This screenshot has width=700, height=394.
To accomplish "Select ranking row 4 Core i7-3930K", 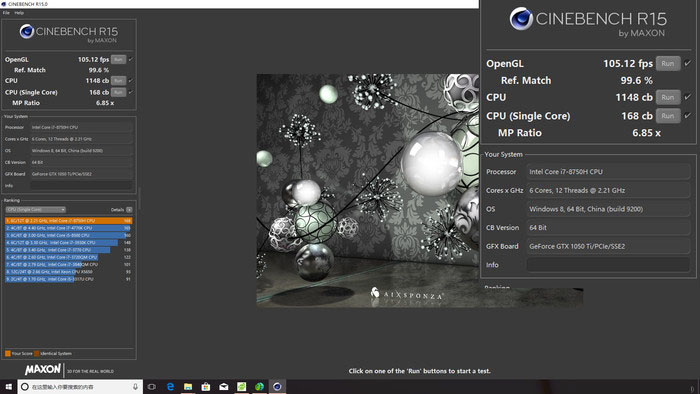I will pos(68,243).
